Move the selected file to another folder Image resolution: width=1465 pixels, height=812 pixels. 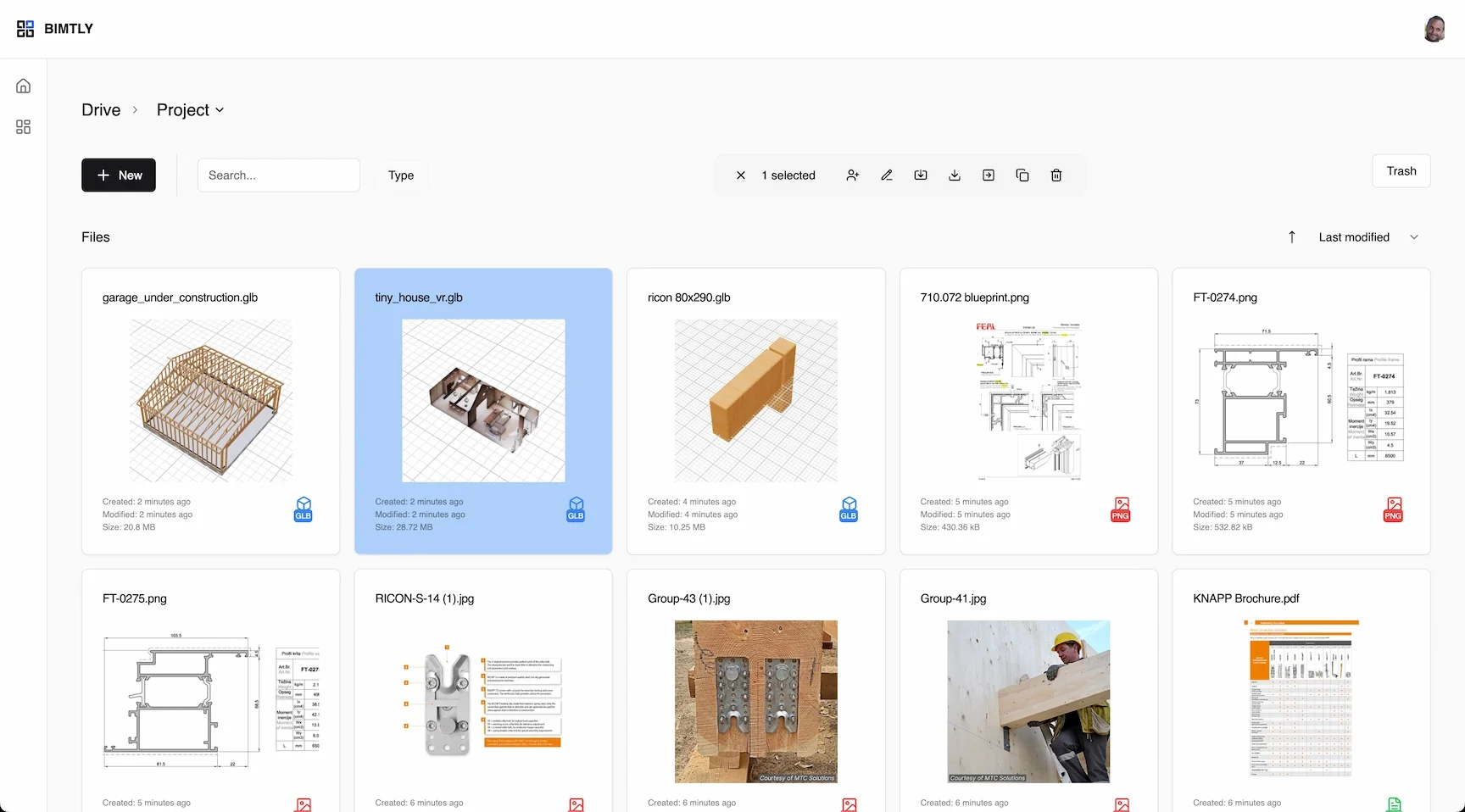pyautogui.click(x=988, y=175)
